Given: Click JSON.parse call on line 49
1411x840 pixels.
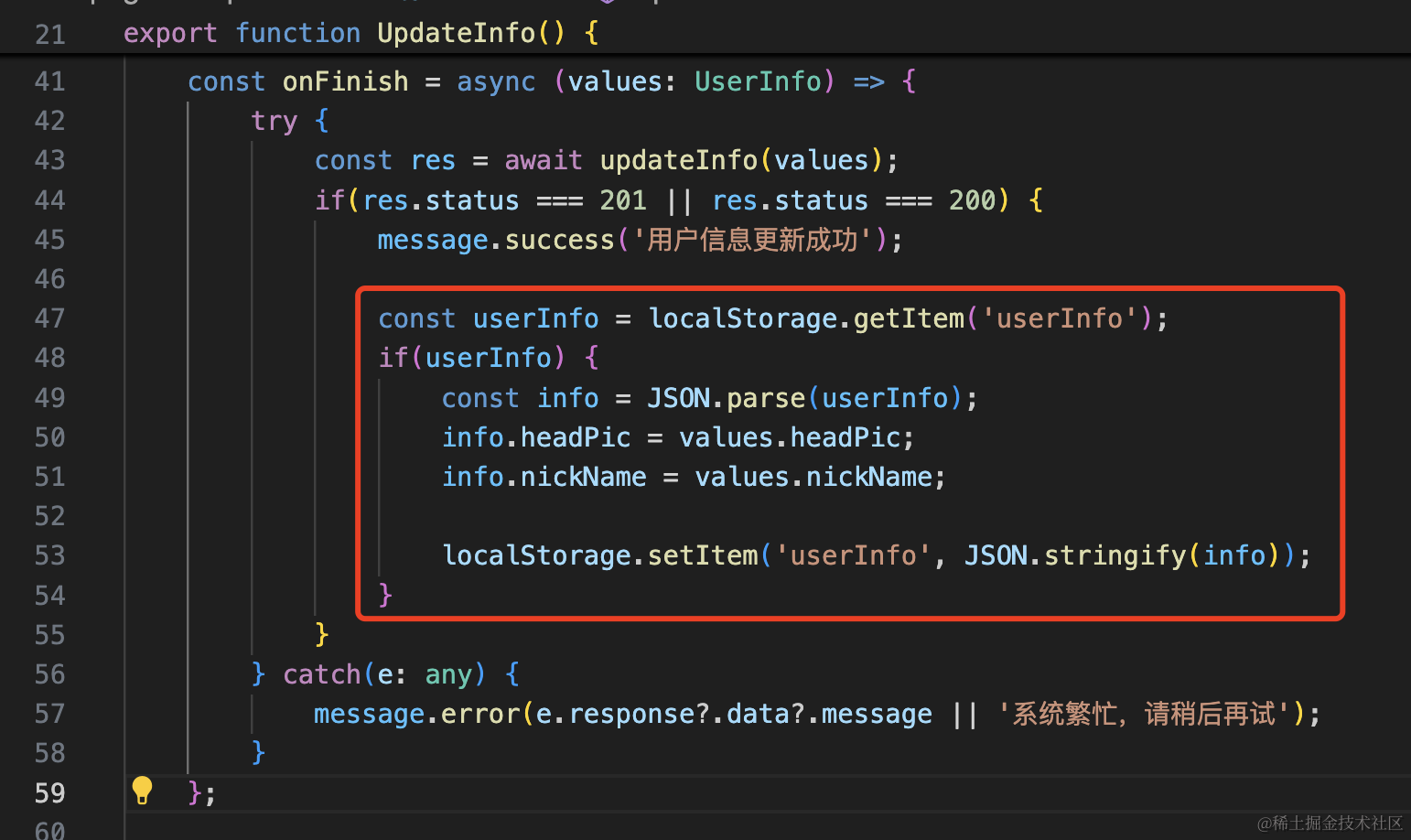Looking at the screenshot, I should (726, 398).
